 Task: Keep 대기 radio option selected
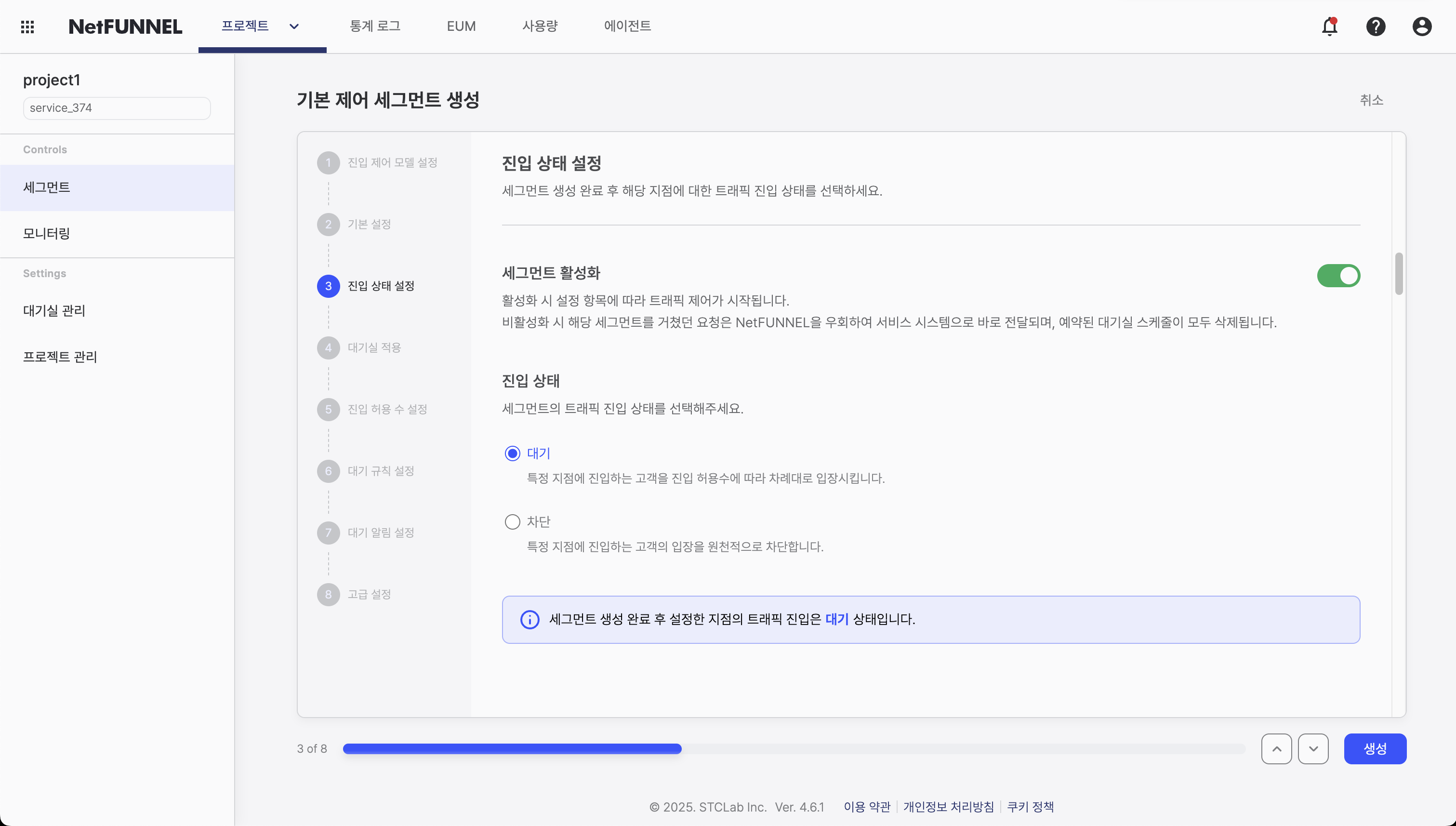[x=512, y=453]
